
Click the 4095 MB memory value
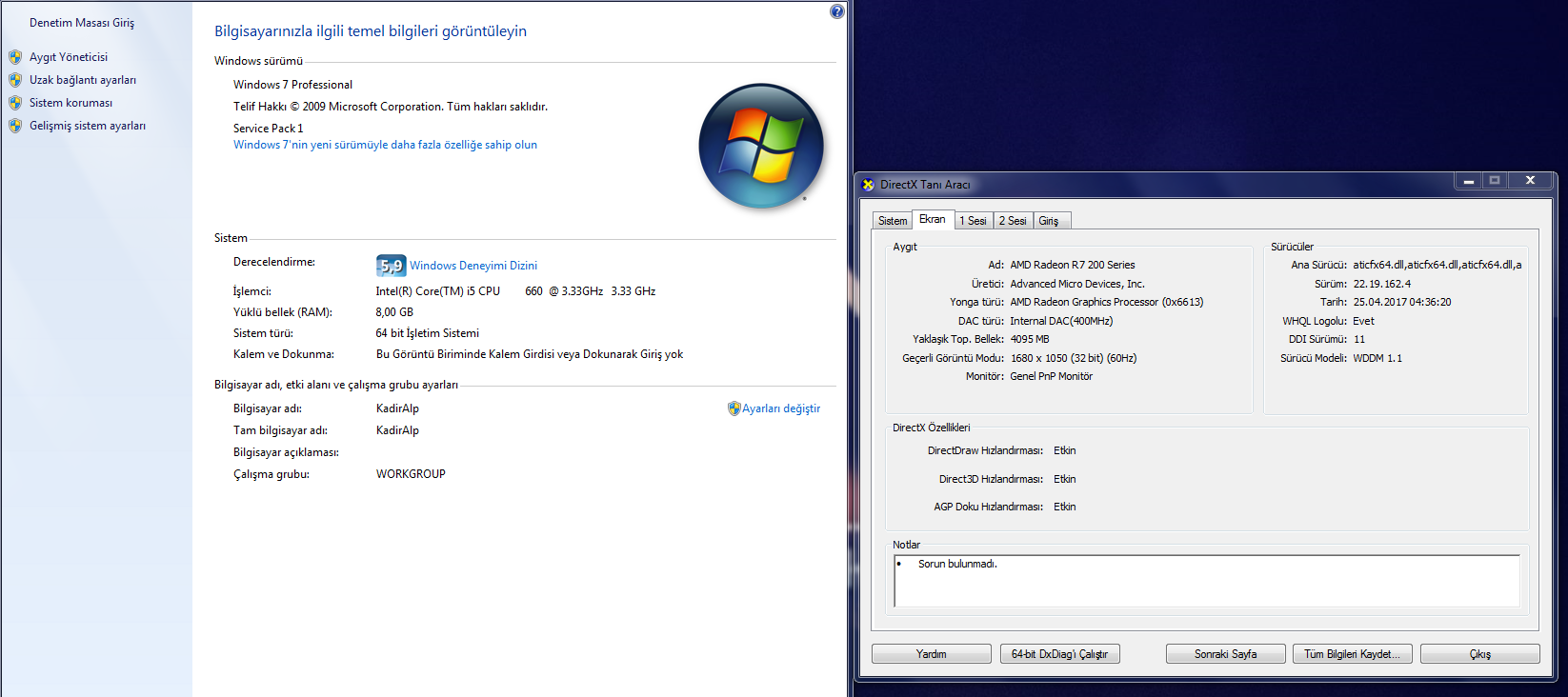[x=1030, y=339]
